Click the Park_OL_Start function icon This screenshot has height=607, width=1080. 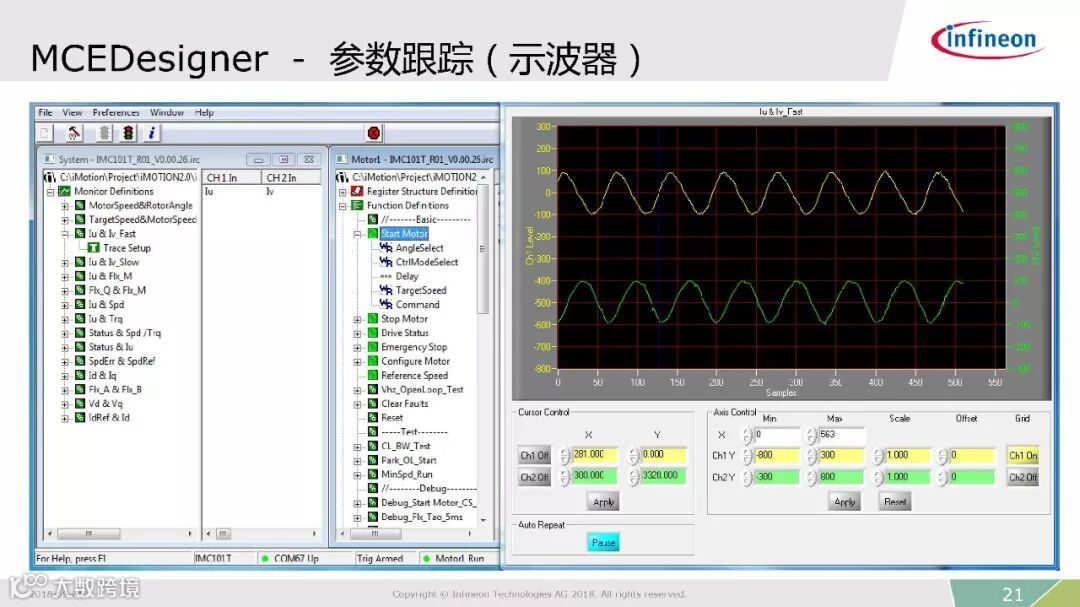373,460
